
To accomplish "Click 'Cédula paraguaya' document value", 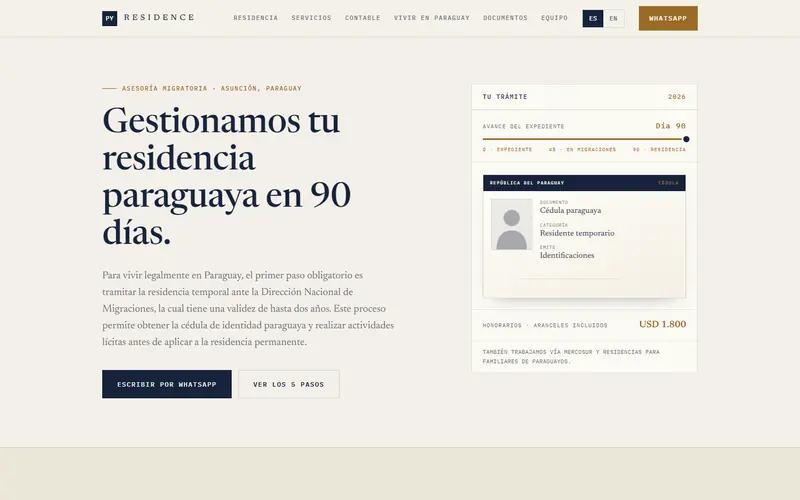I will pyautogui.click(x=570, y=210).
